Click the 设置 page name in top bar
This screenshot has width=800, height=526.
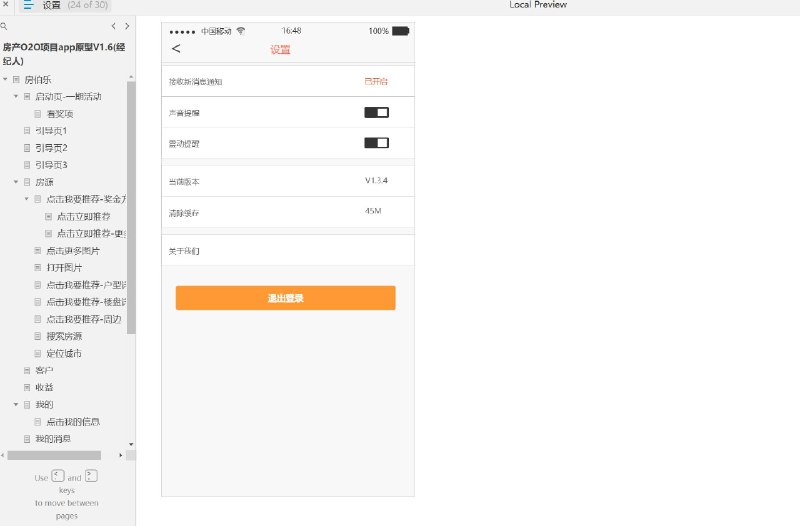(52, 5)
